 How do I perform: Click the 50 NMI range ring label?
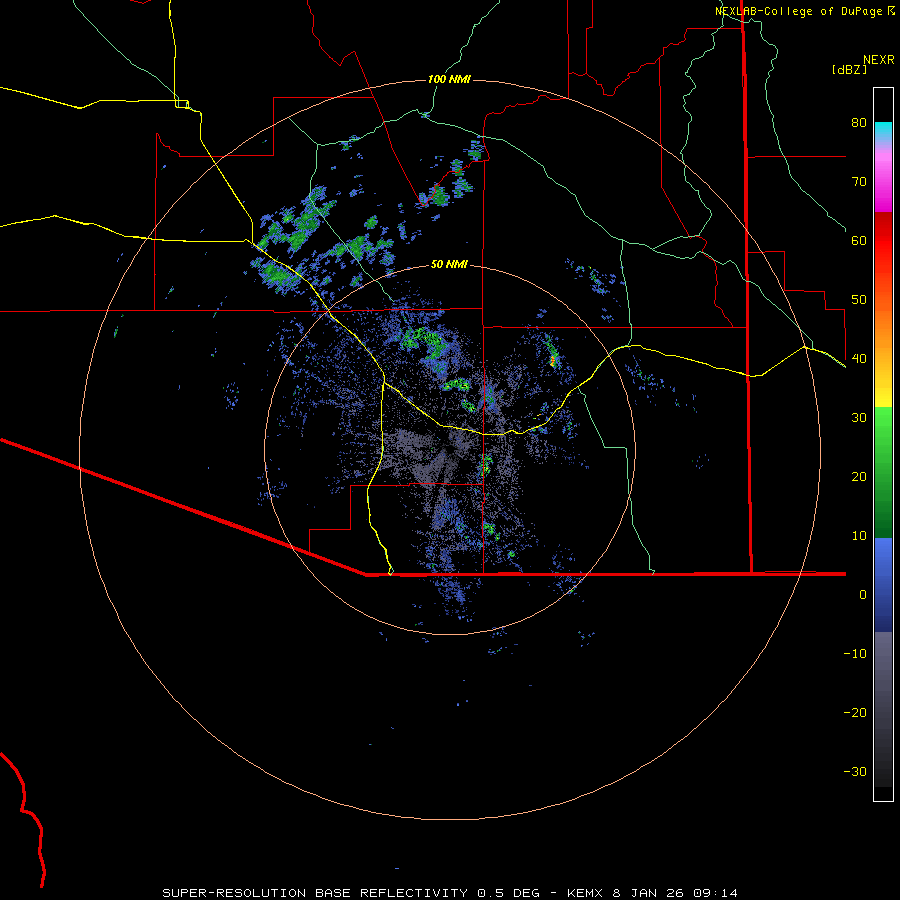(449, 264)
